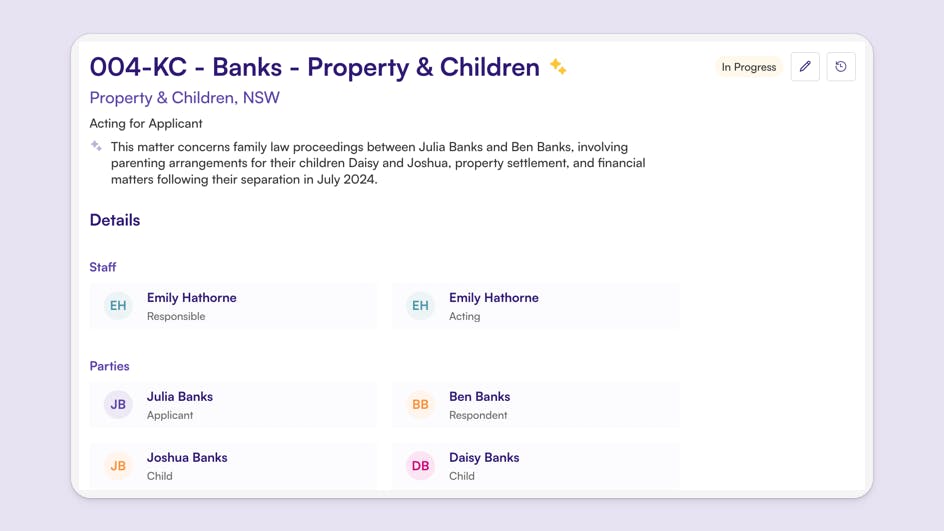Click the yellow AI sparkle beside title
This screenshot has height=531, width=944.
[x=558, y=67]
